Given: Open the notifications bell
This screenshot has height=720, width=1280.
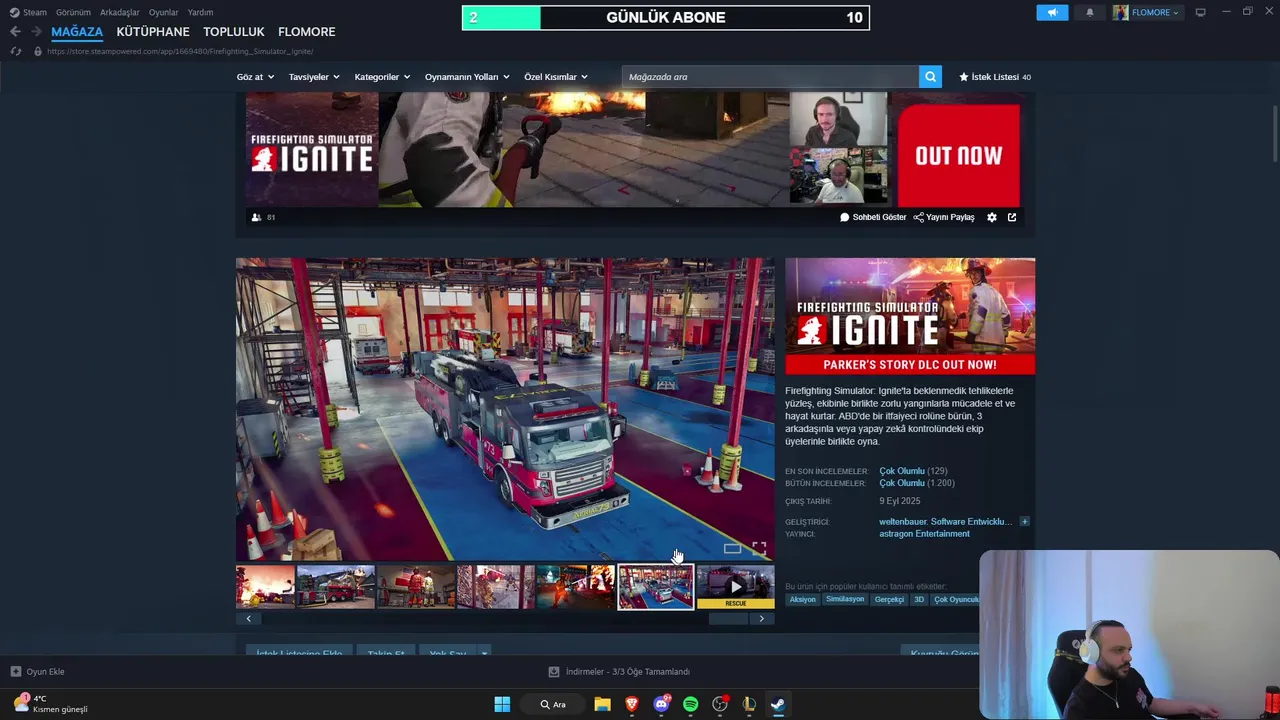Looking at the screenshot, I should (x=1089, y=12).
